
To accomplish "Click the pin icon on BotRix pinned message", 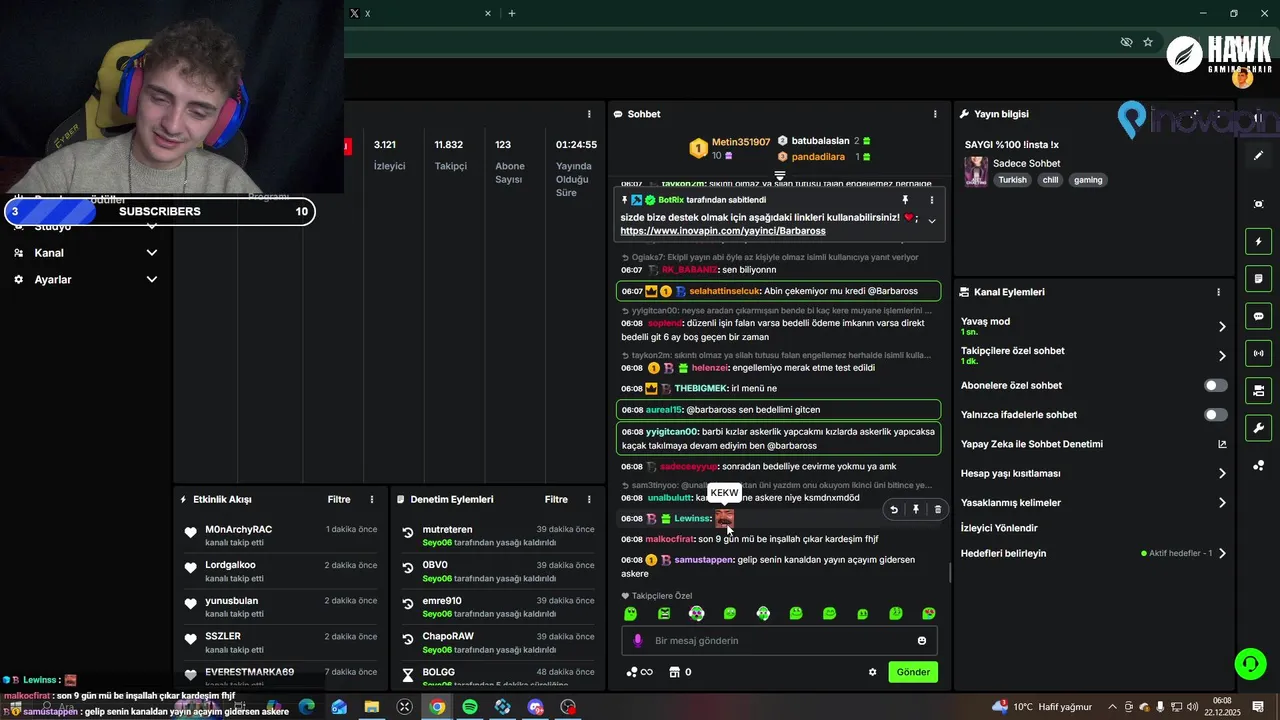I will coord(906,200).
